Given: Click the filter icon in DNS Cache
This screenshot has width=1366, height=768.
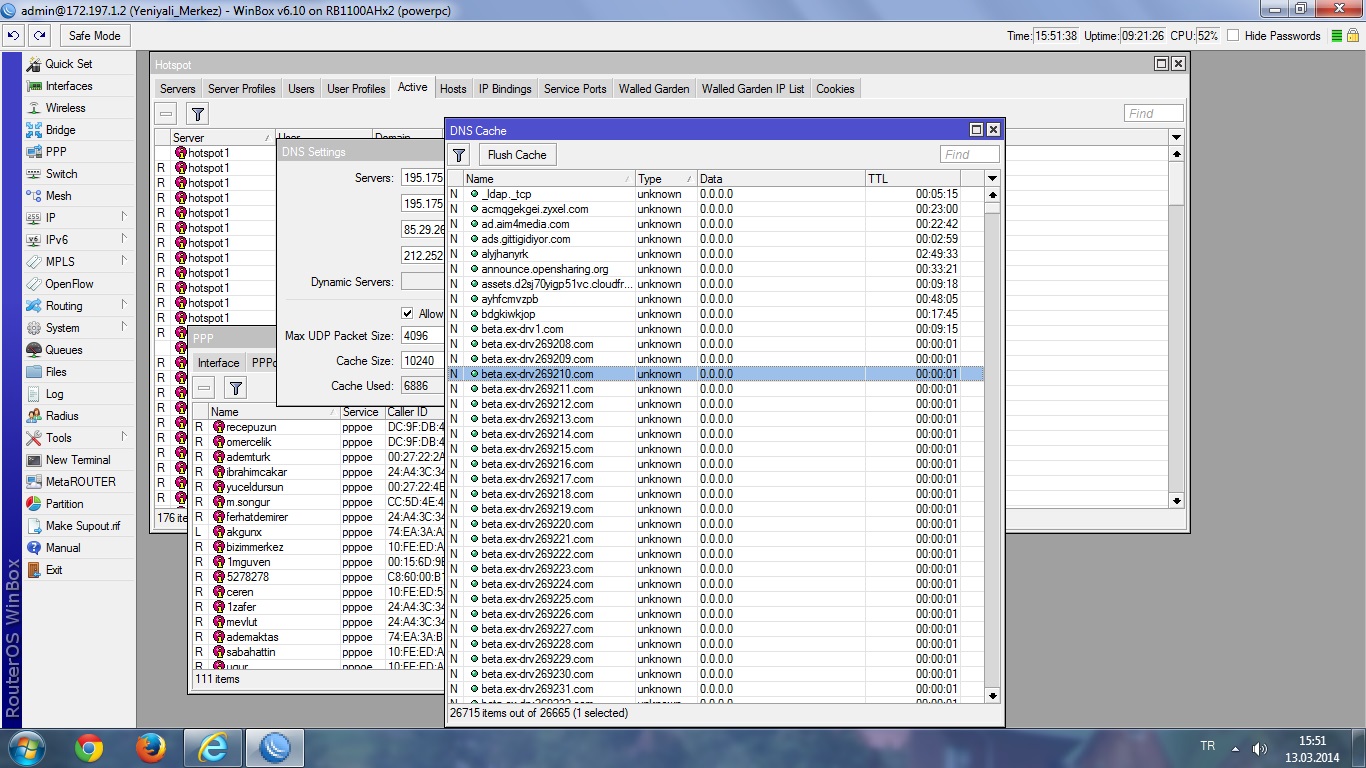Looking at the screenshot, I should 459,155.
